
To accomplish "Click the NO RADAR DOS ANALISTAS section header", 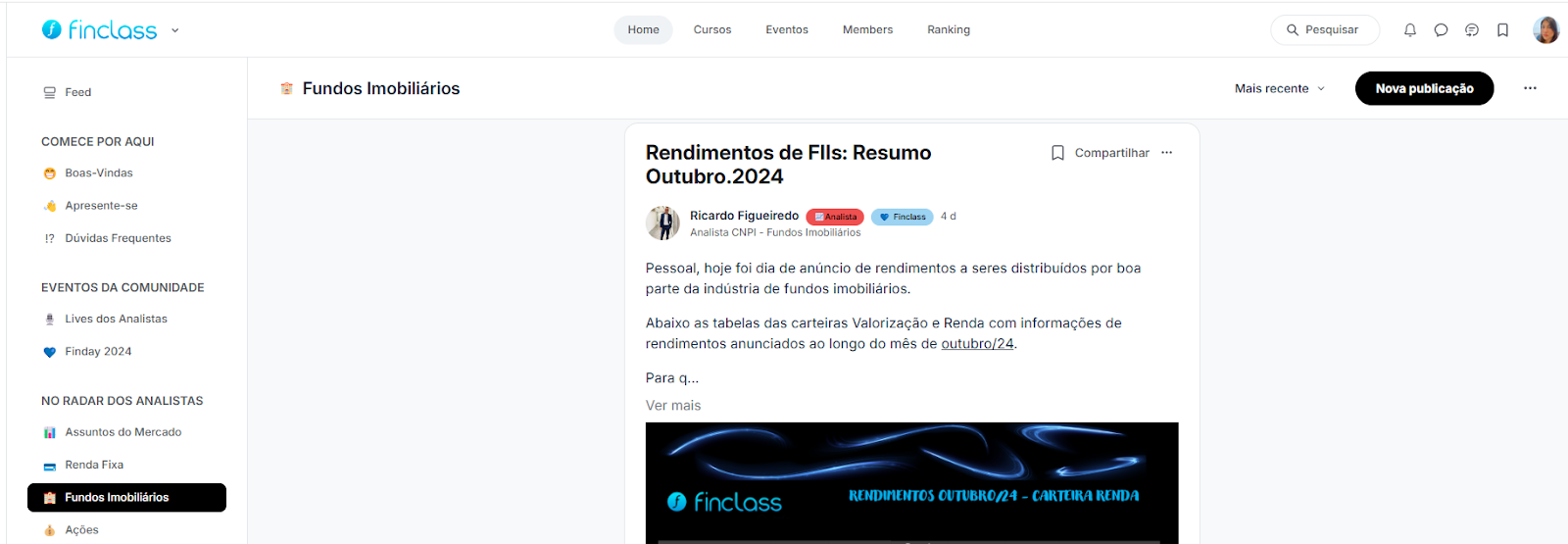I will tap(122, 401).
